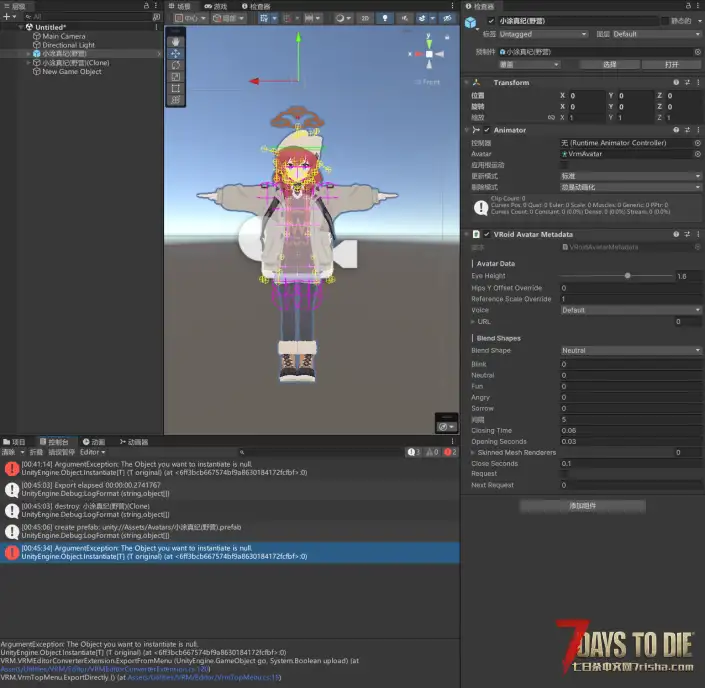Click the 清除 (Clear) console button
This screenshot has width=705, height=688.
pyautogui.click(x=8, y=452)
